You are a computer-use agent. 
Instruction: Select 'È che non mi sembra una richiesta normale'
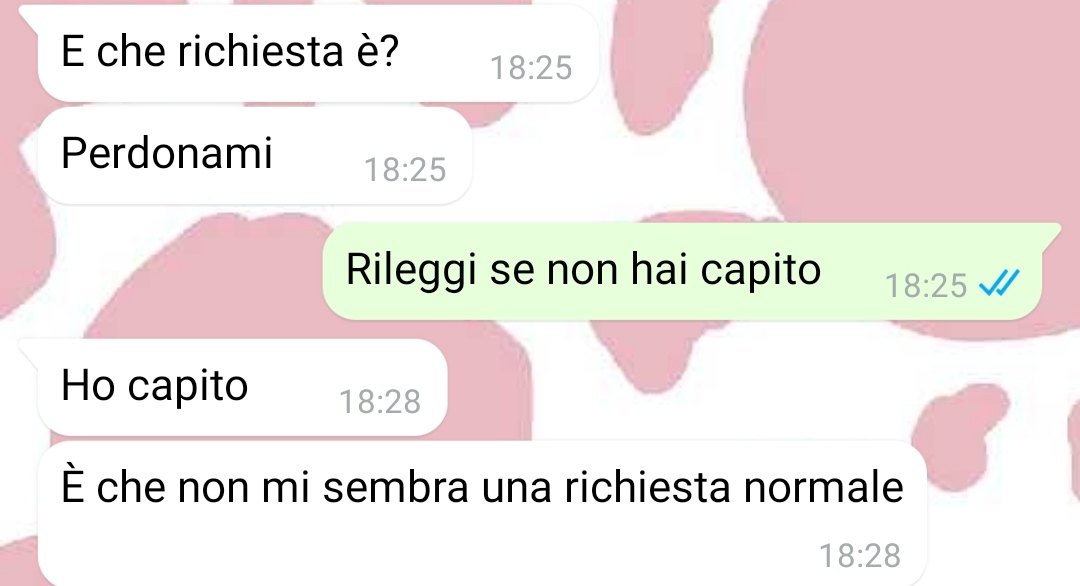click(482, 486)
